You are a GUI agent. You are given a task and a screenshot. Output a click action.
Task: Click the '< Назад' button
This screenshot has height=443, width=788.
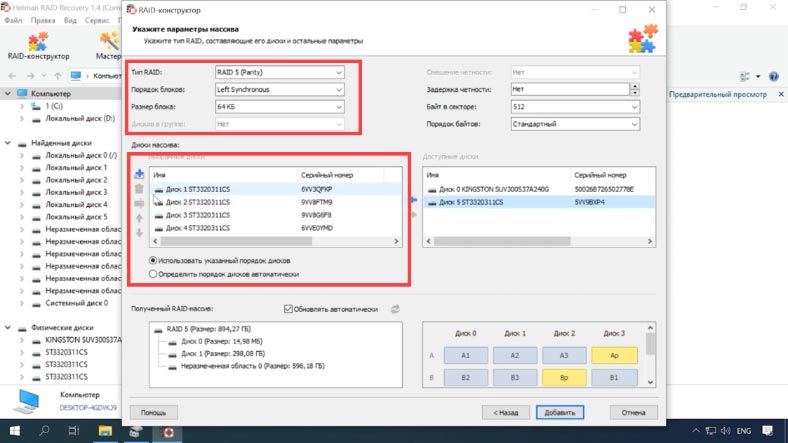coord(504,412)
